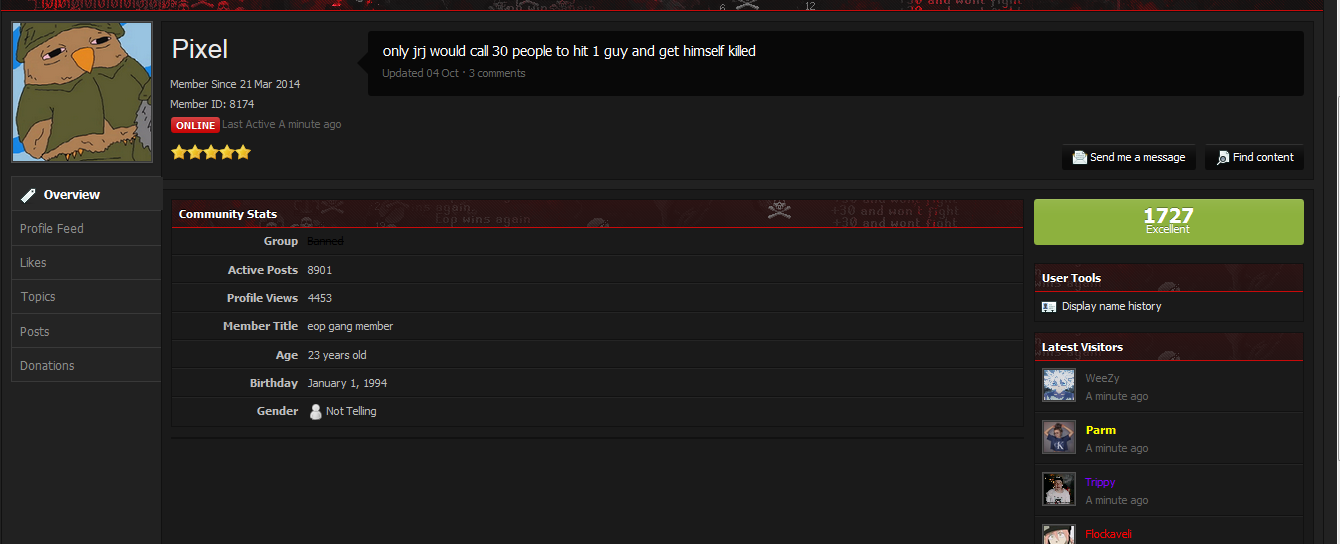Switch to the Likes tab
Image resolution: width=1340 pixels, height=544 pixels.
click(86, 263)
